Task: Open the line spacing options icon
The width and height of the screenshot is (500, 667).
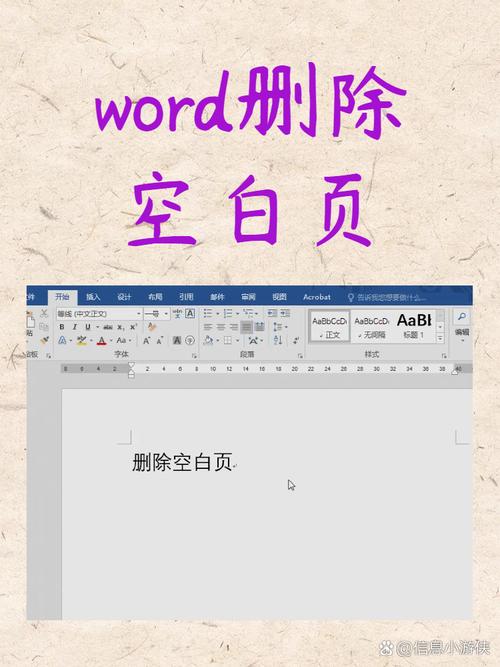Action: pos(277,327)
